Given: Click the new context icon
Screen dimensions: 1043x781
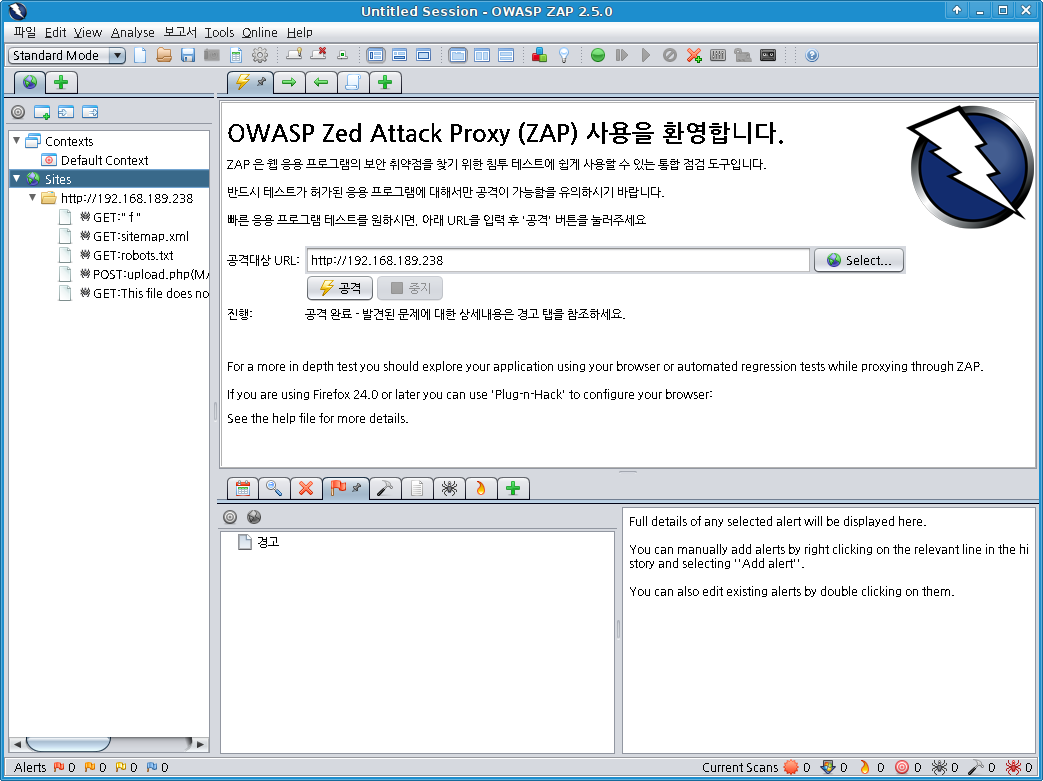Looking at the screenshot, I should pos(42,112).
